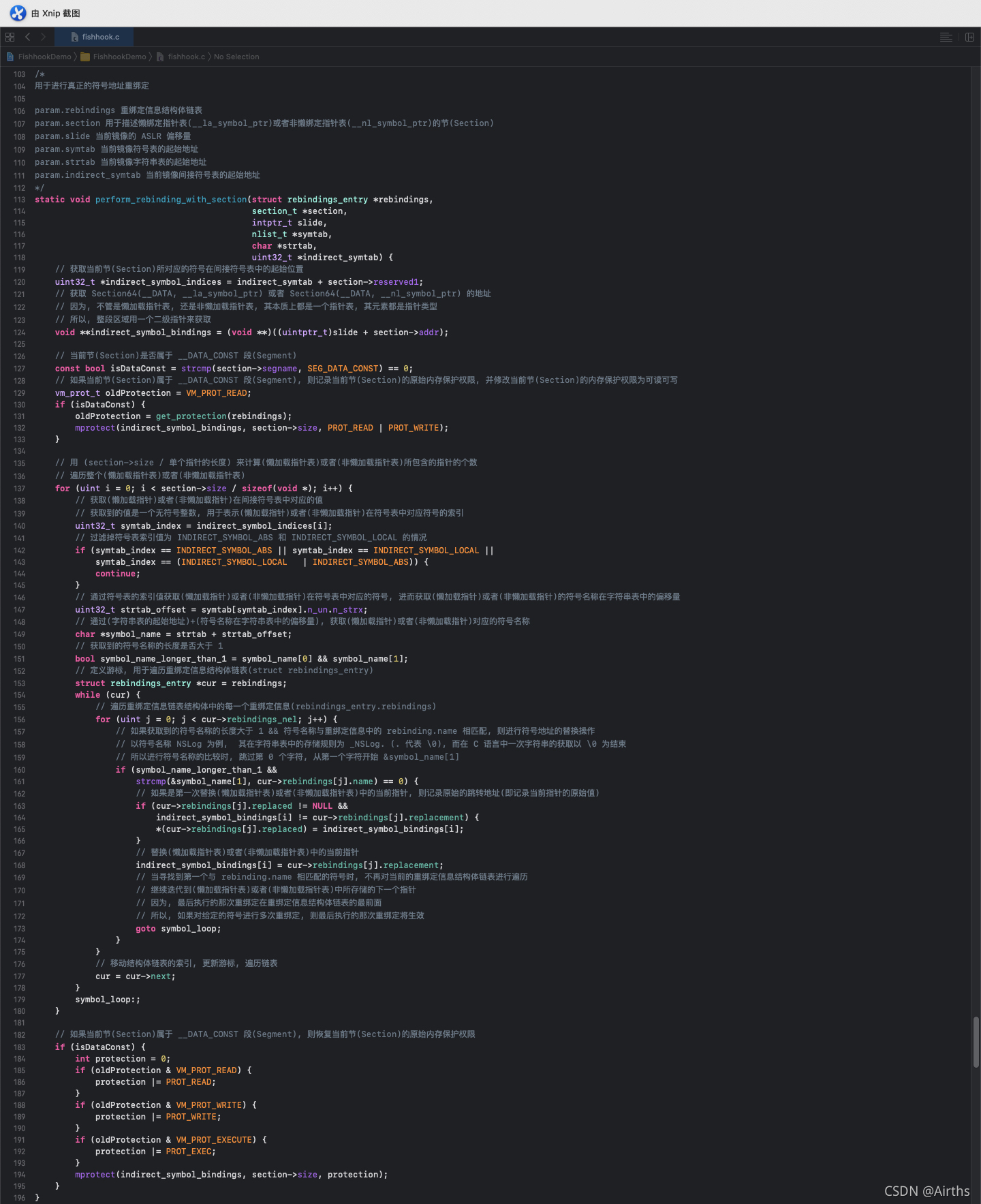Click the param.rebindings comment line
The image size is (981, 1204).
[x=119, y=110]
